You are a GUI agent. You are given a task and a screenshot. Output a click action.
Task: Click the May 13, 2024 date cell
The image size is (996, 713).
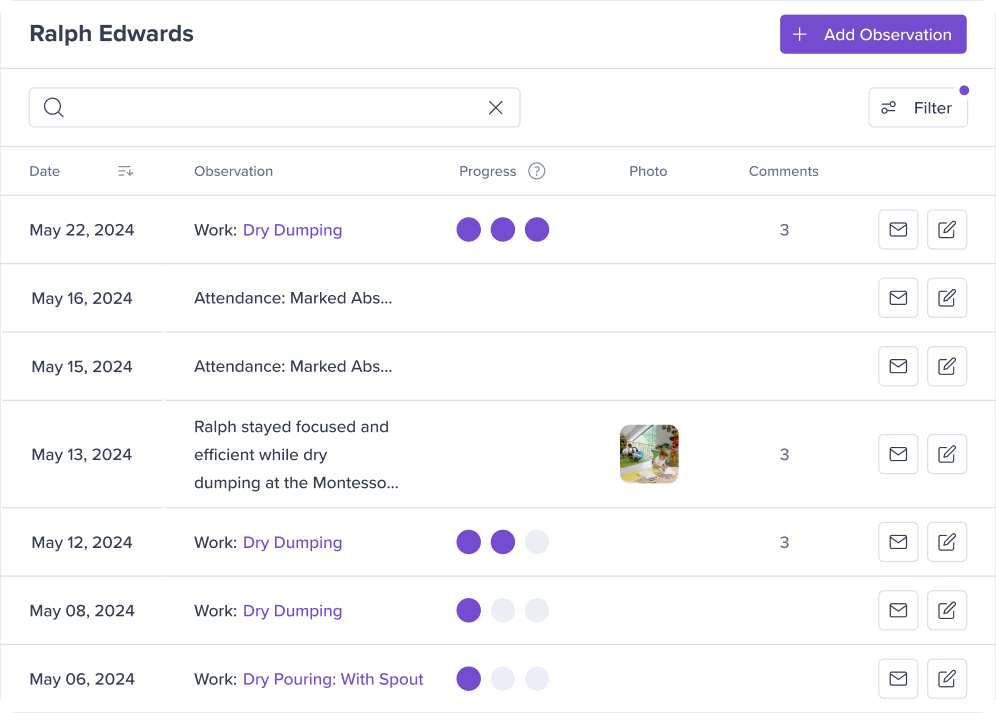point(81,454)
